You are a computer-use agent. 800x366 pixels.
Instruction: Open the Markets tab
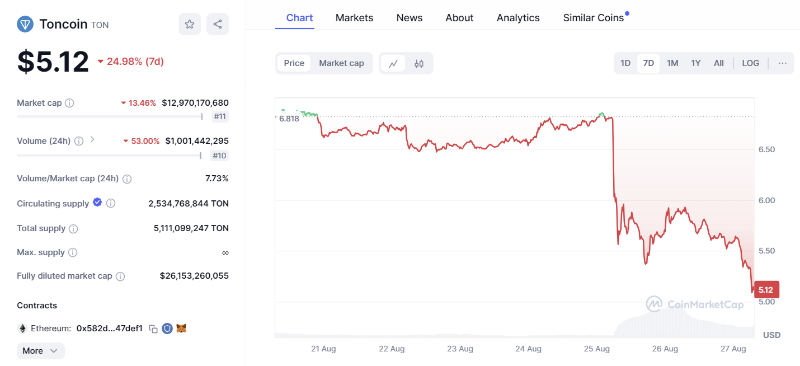click(x=354, y=18)
